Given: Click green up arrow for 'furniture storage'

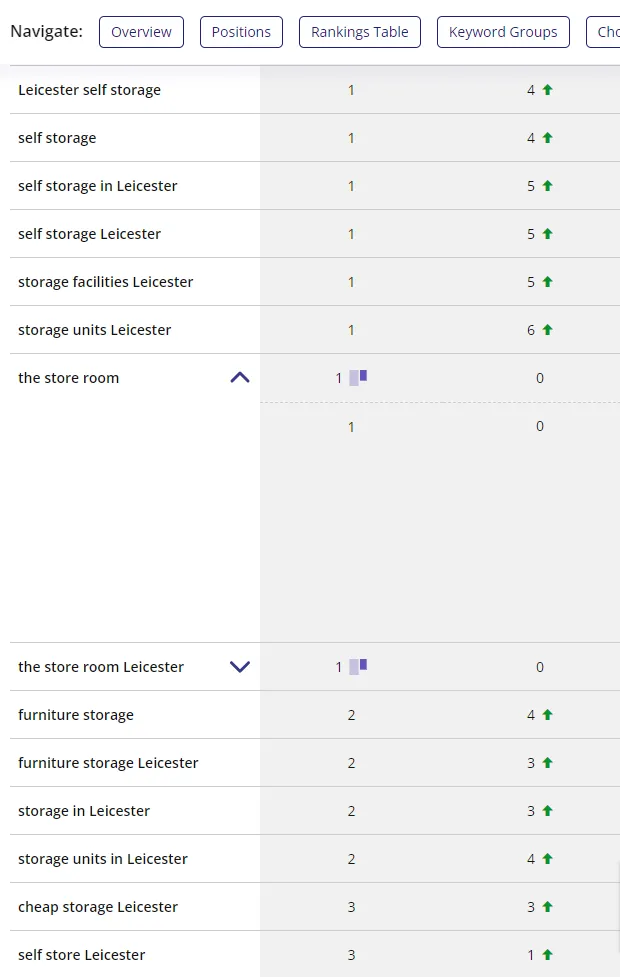Looking at the screenshot, I should pyautogui.click(x=547, y=715).
